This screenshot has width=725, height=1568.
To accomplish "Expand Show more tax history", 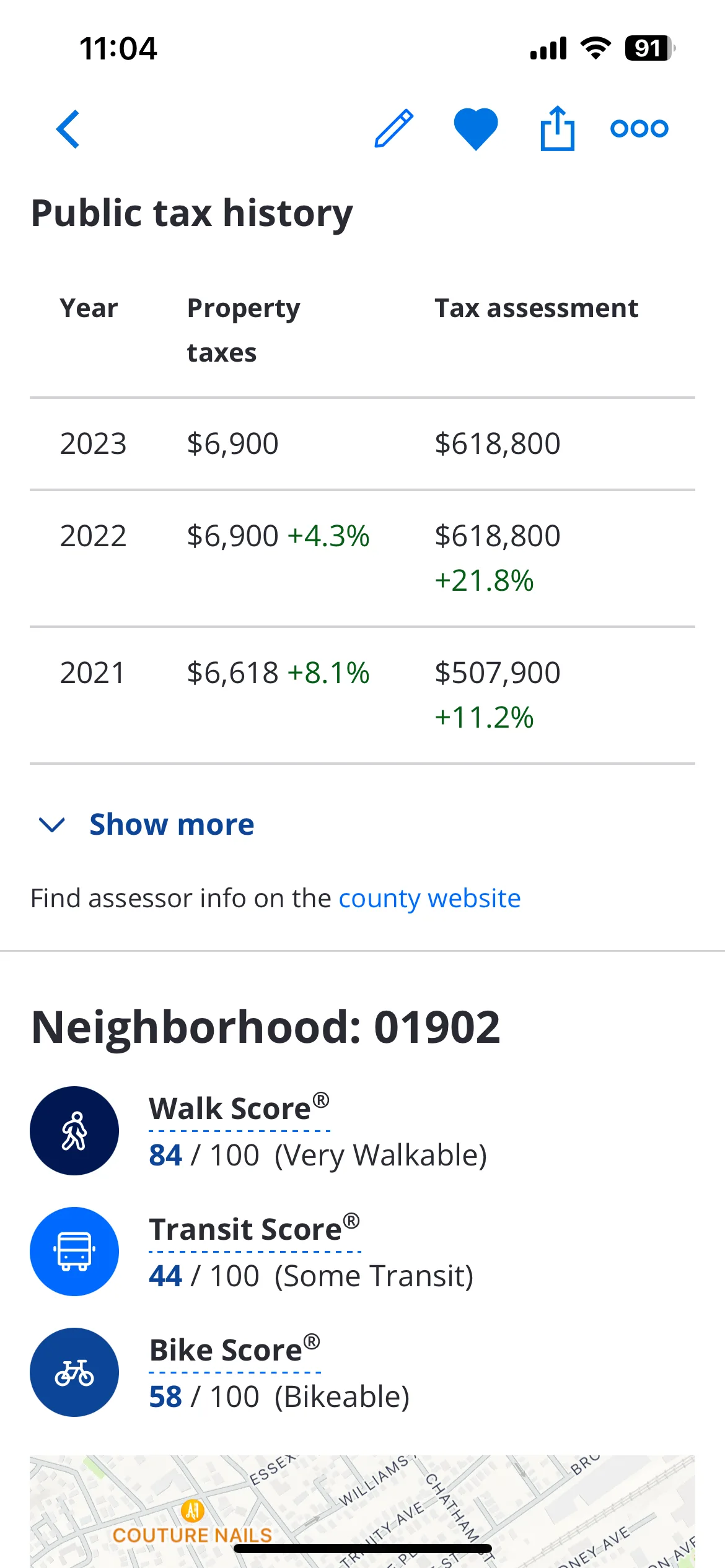I will point(172,824).
